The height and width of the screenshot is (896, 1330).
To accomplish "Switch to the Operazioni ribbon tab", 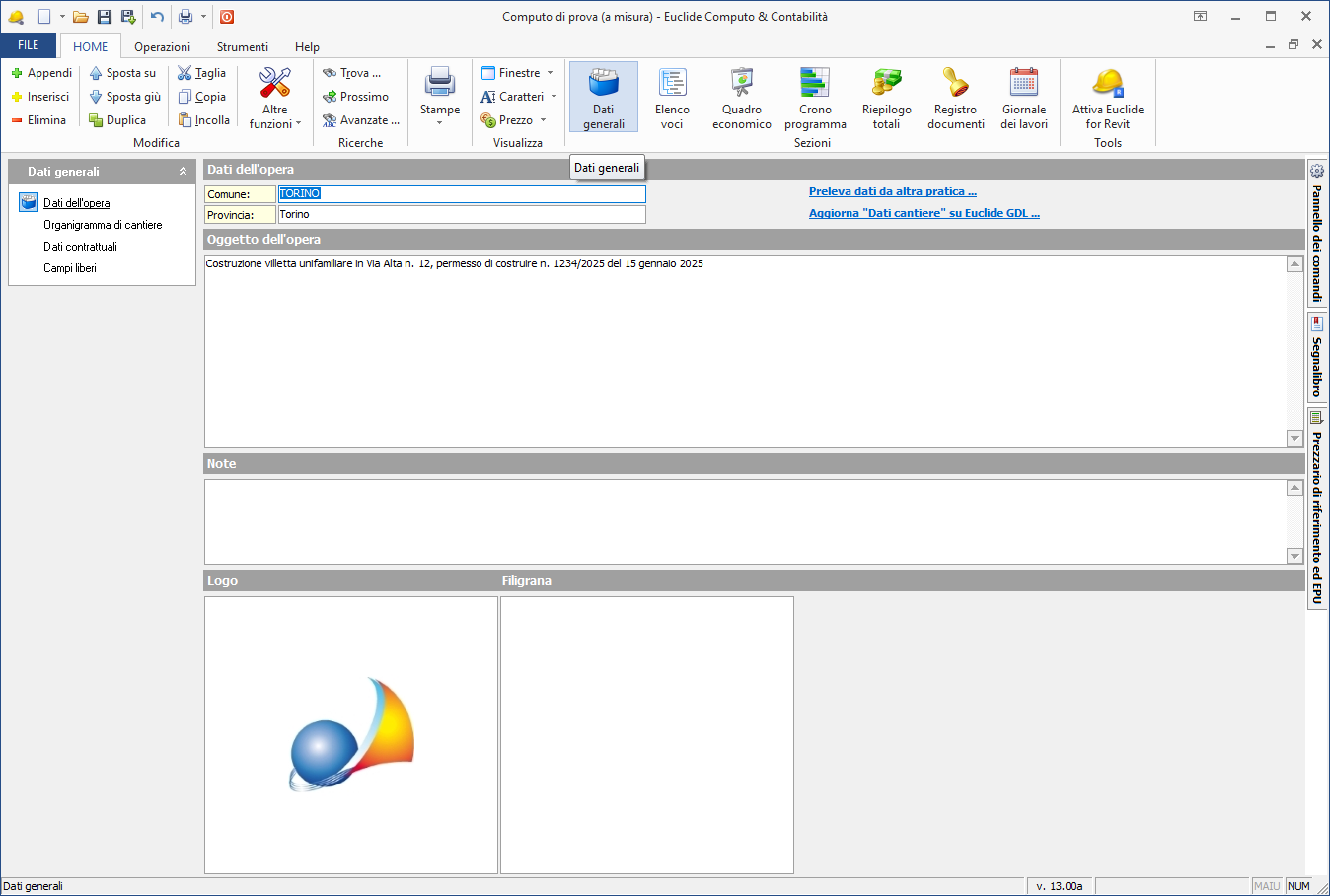I will (x=162, y=47).
